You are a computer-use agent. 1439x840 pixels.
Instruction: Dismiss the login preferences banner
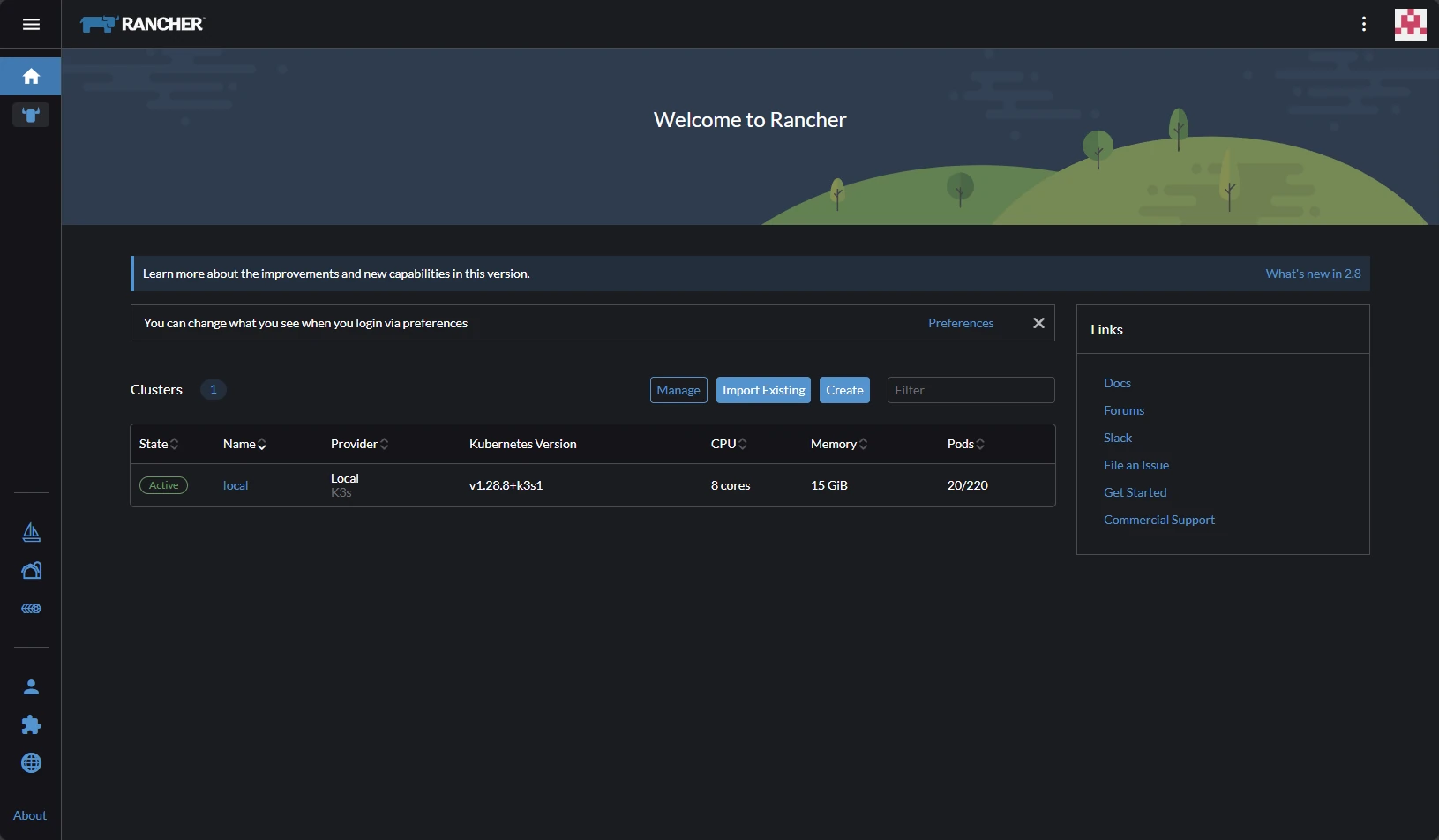[1038, 323]
